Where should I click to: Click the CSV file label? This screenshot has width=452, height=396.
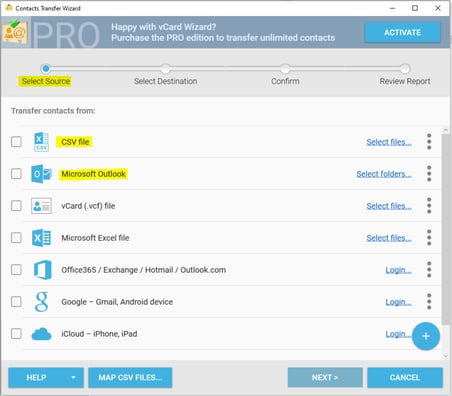click(x=75, y=142)
